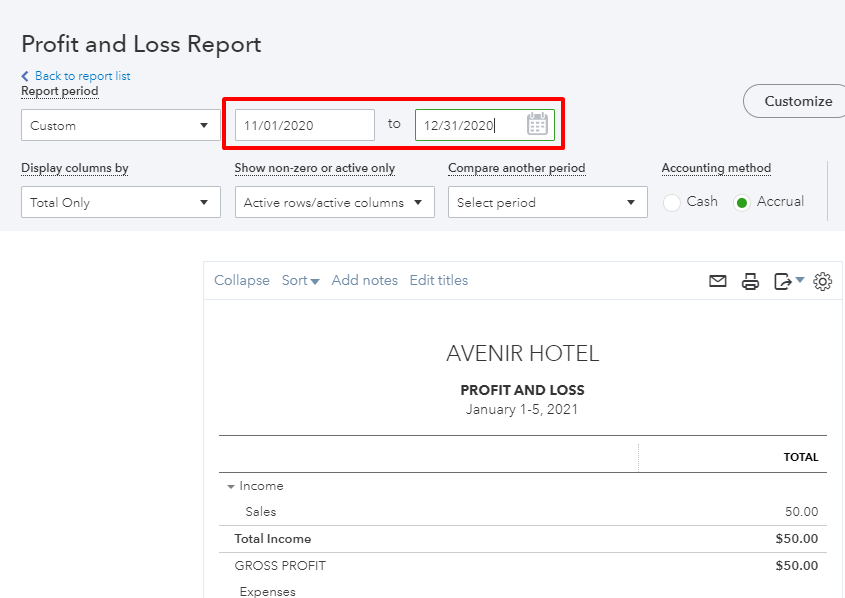Open Compare another period dropdown
The image size is (845, 598).
546,202
